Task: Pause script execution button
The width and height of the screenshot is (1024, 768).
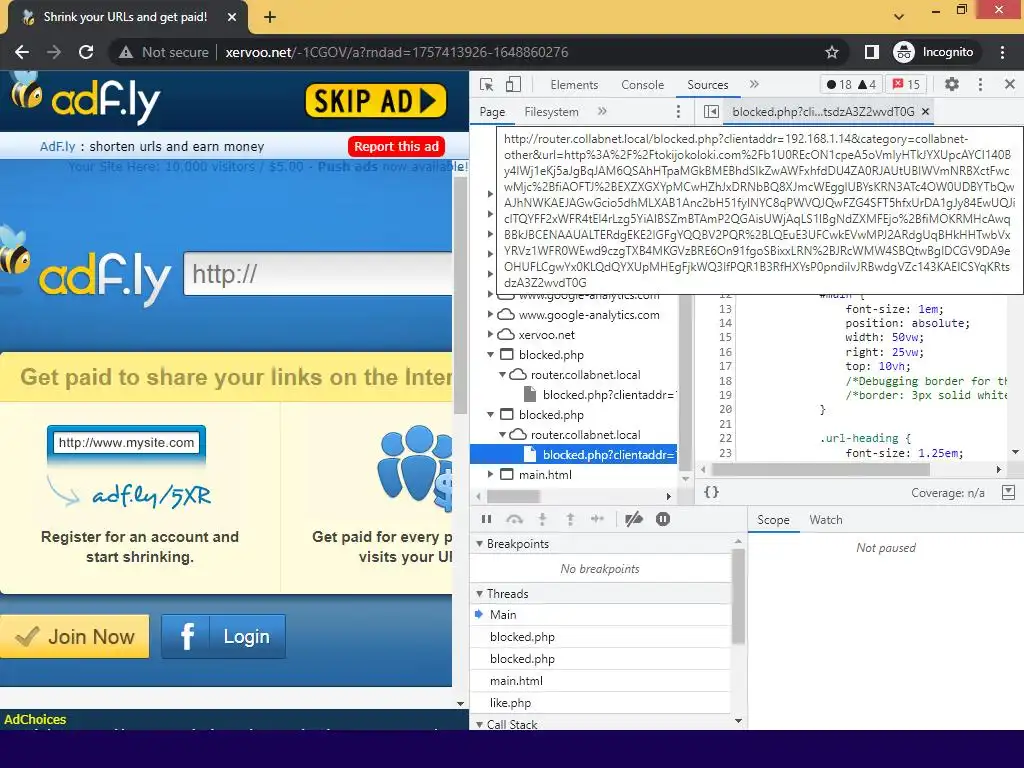Action: [487, 519]
